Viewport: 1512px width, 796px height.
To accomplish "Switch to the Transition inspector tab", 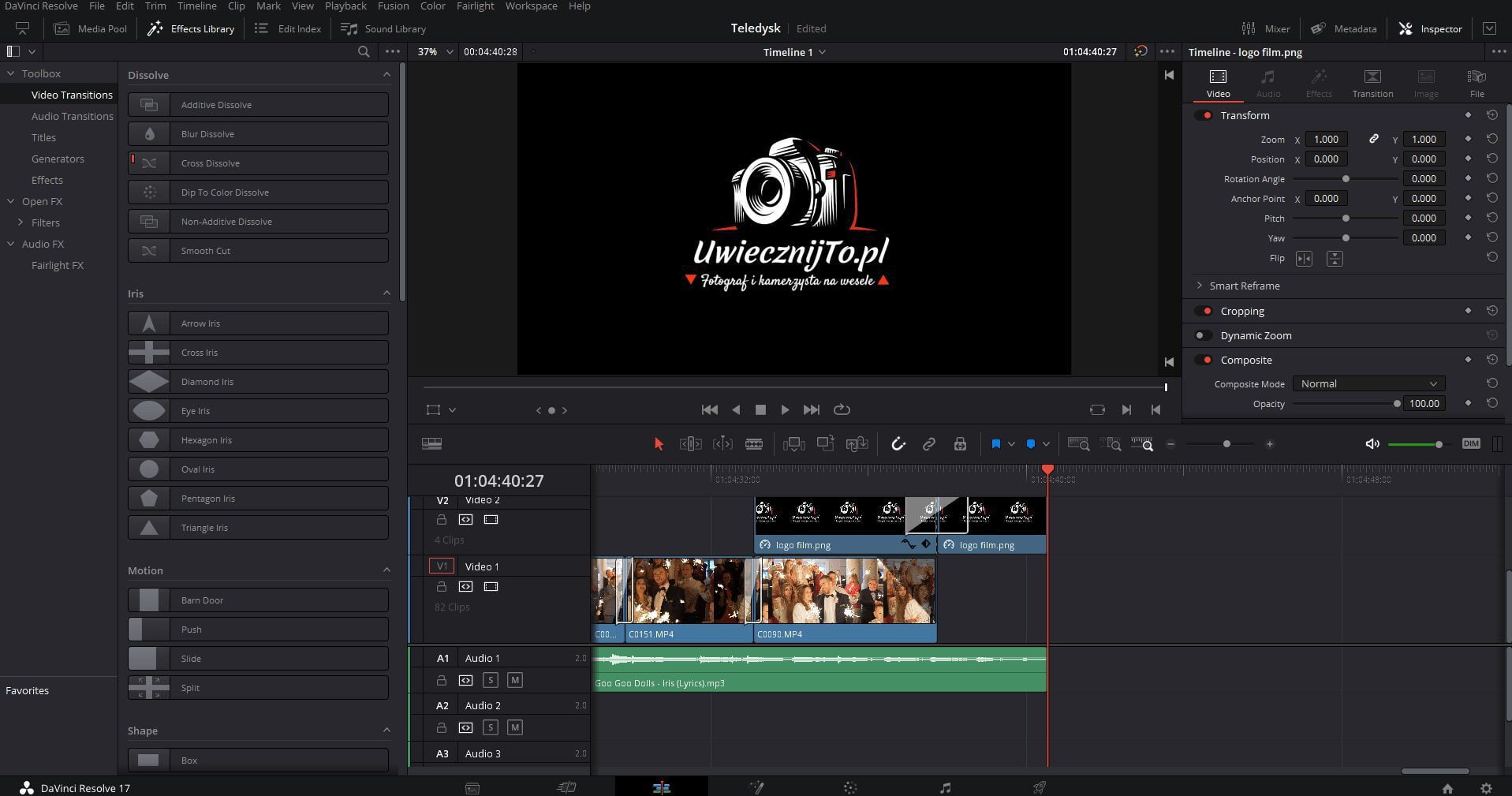I will [1372, 83].
